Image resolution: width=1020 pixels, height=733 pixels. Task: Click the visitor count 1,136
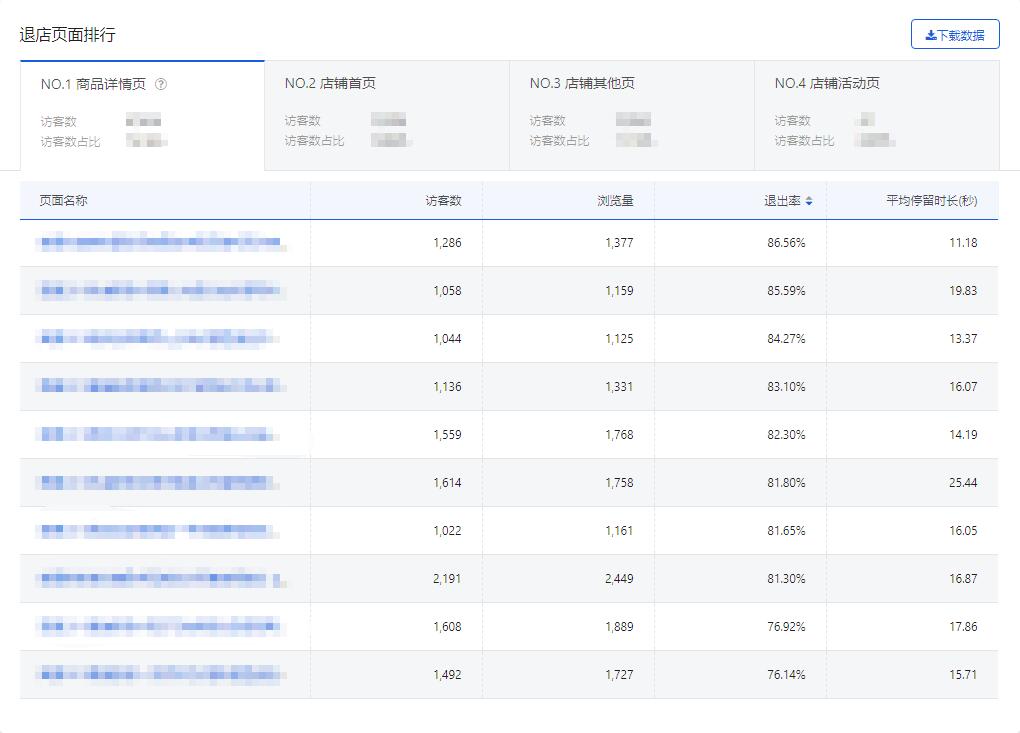click(448, 386)
